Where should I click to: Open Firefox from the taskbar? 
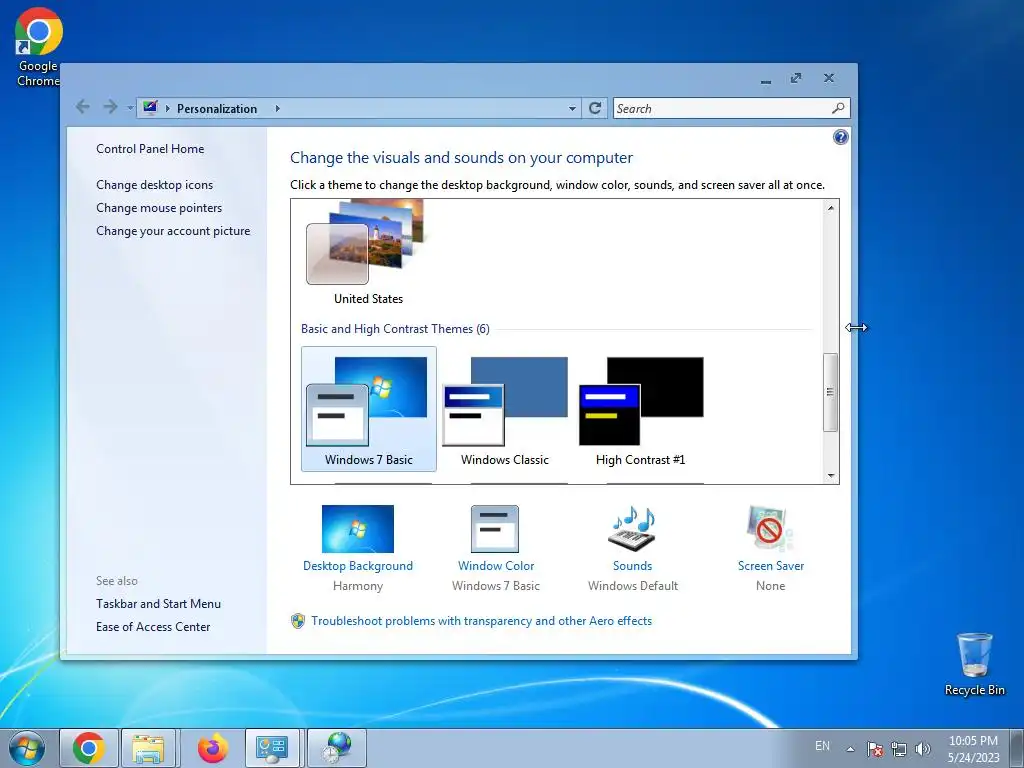[213, 748]
